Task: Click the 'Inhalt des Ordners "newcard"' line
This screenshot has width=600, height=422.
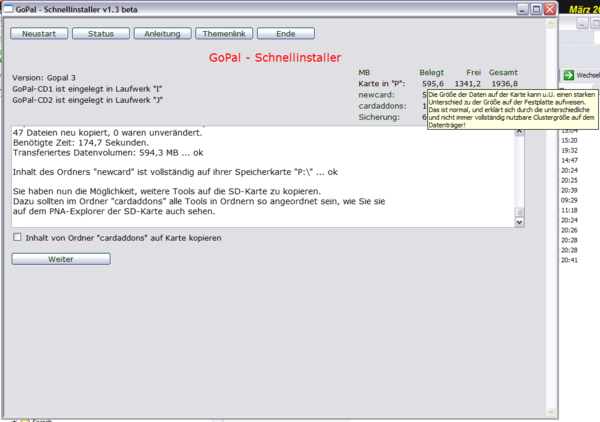Action: point(175,172)
